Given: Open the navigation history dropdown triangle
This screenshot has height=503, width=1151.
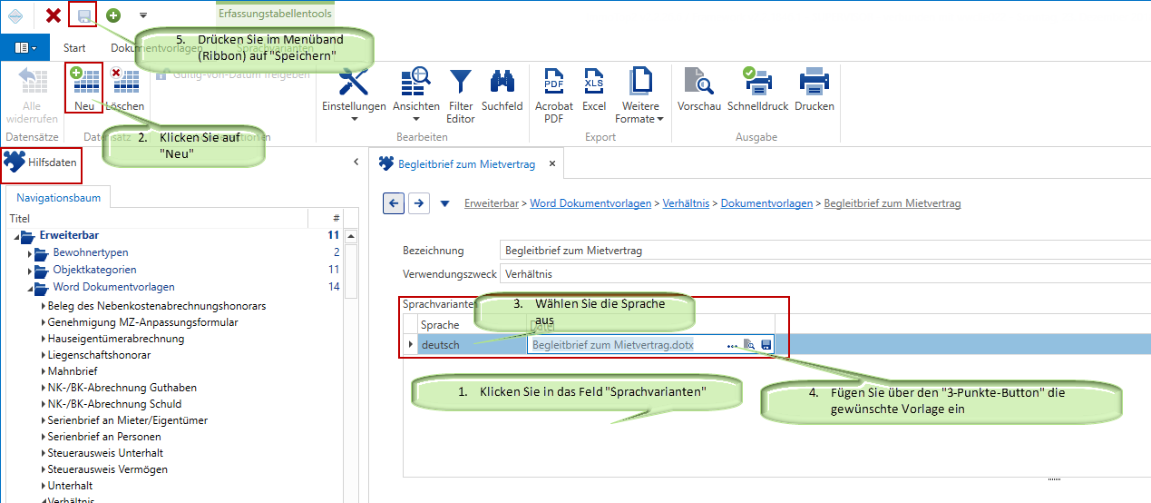Looking at the screenshot, I should click(x=444, y=203).
